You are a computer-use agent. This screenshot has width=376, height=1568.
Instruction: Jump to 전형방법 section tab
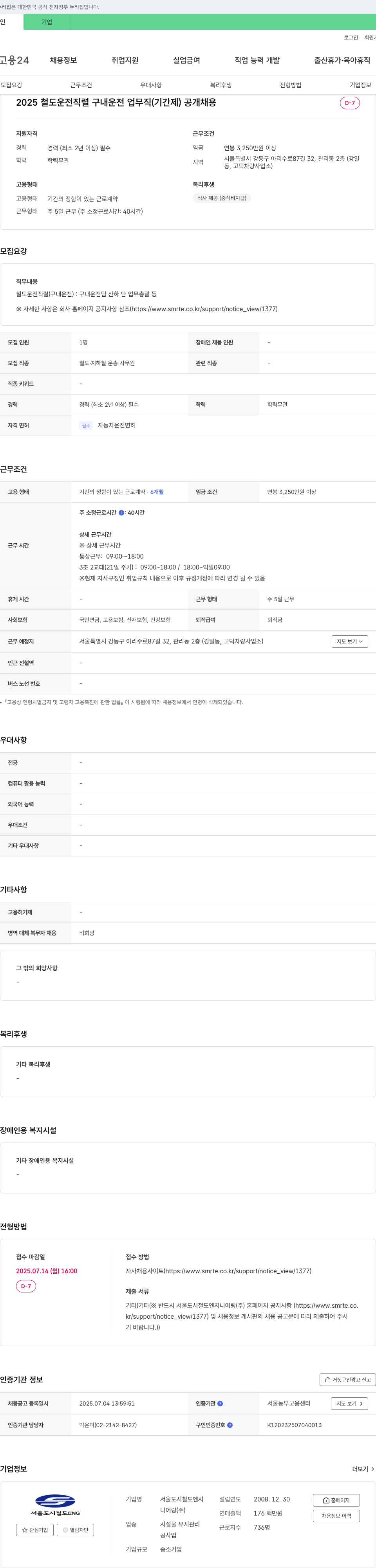click(x=291, y=85)
